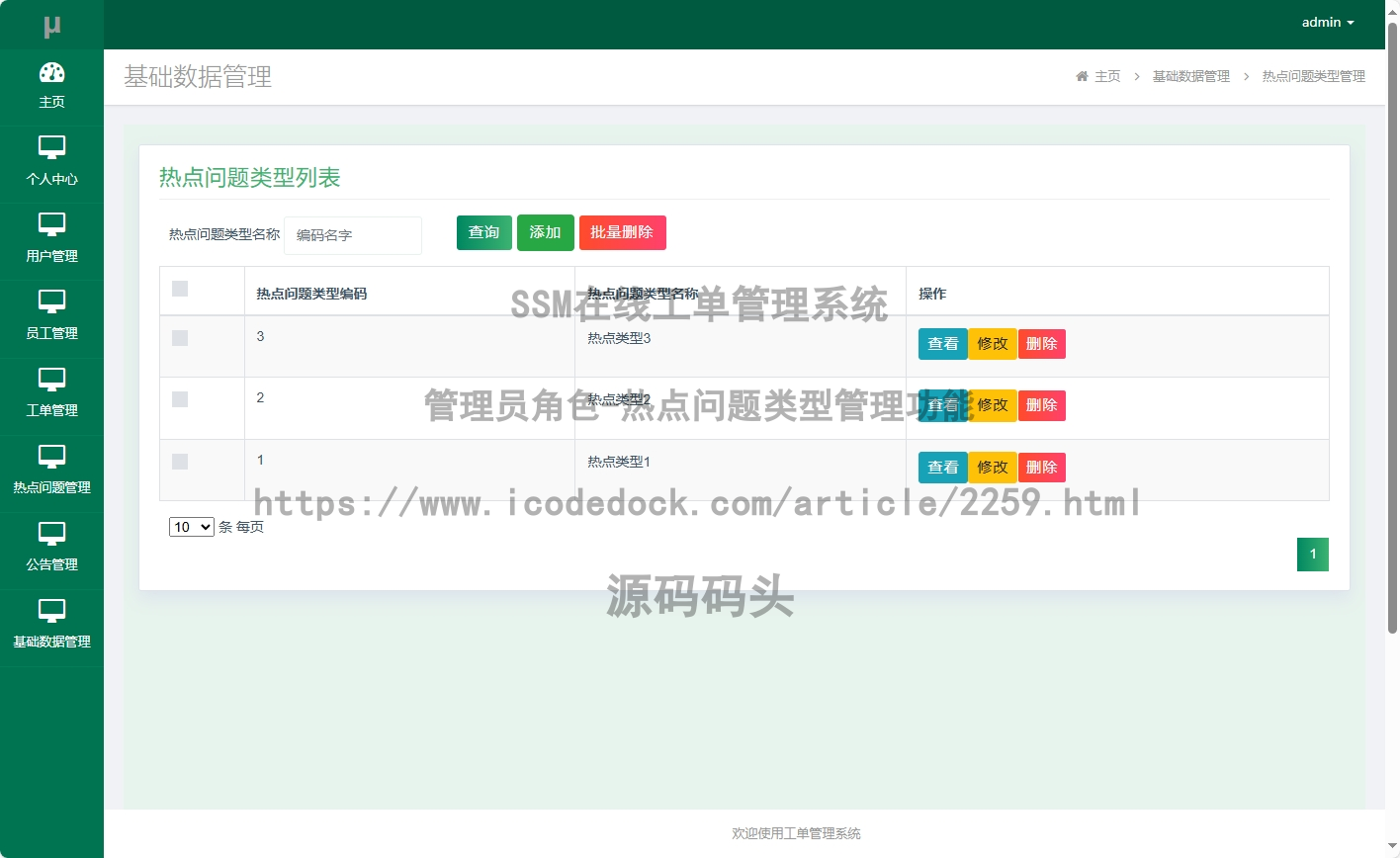Click the logo icon atop the sidebar
The width and height of the screenshot is (1400, 858).
pos(52,27)
